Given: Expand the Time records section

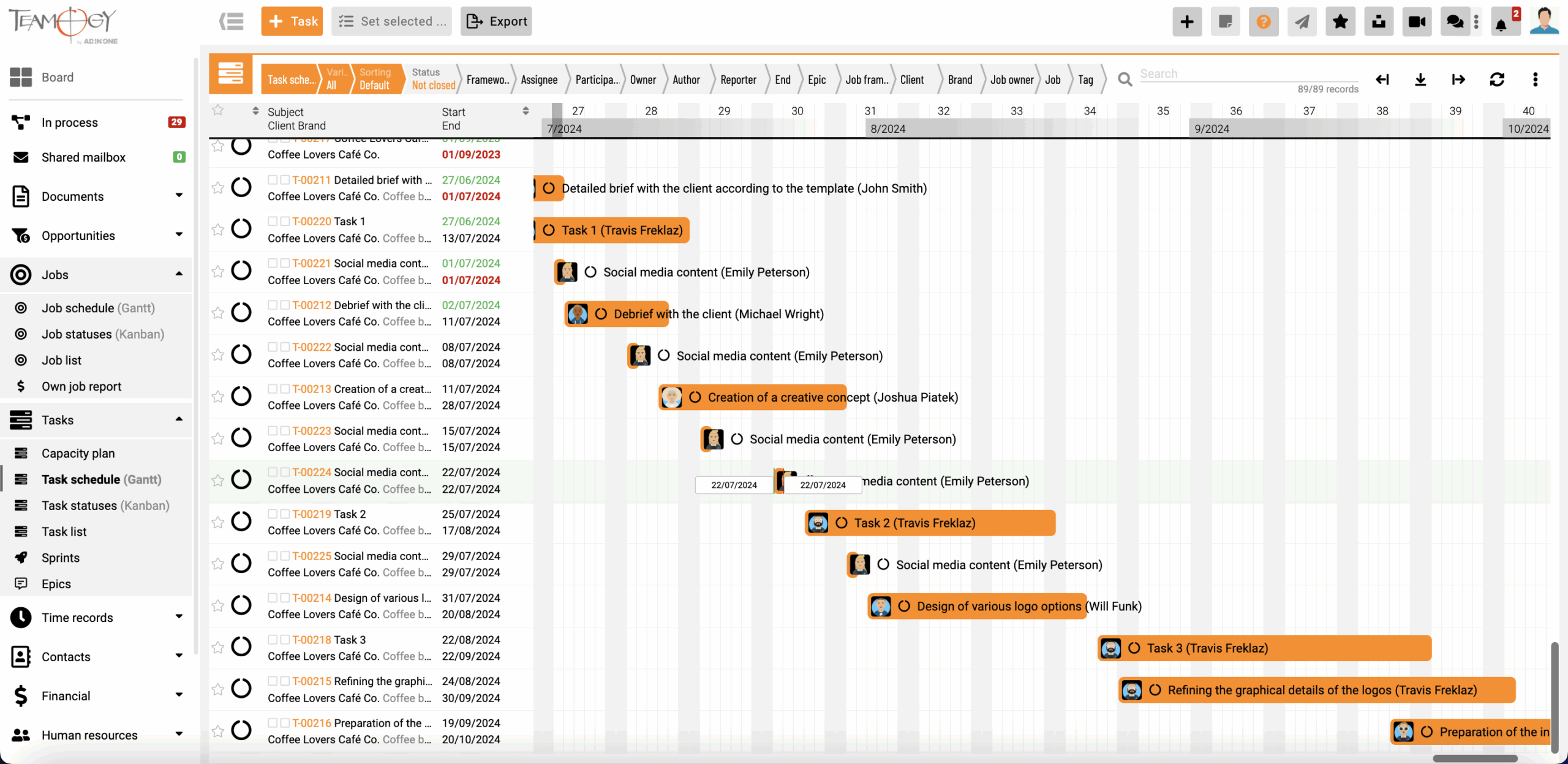Looking at the screenshot, I should pos(178,617).
